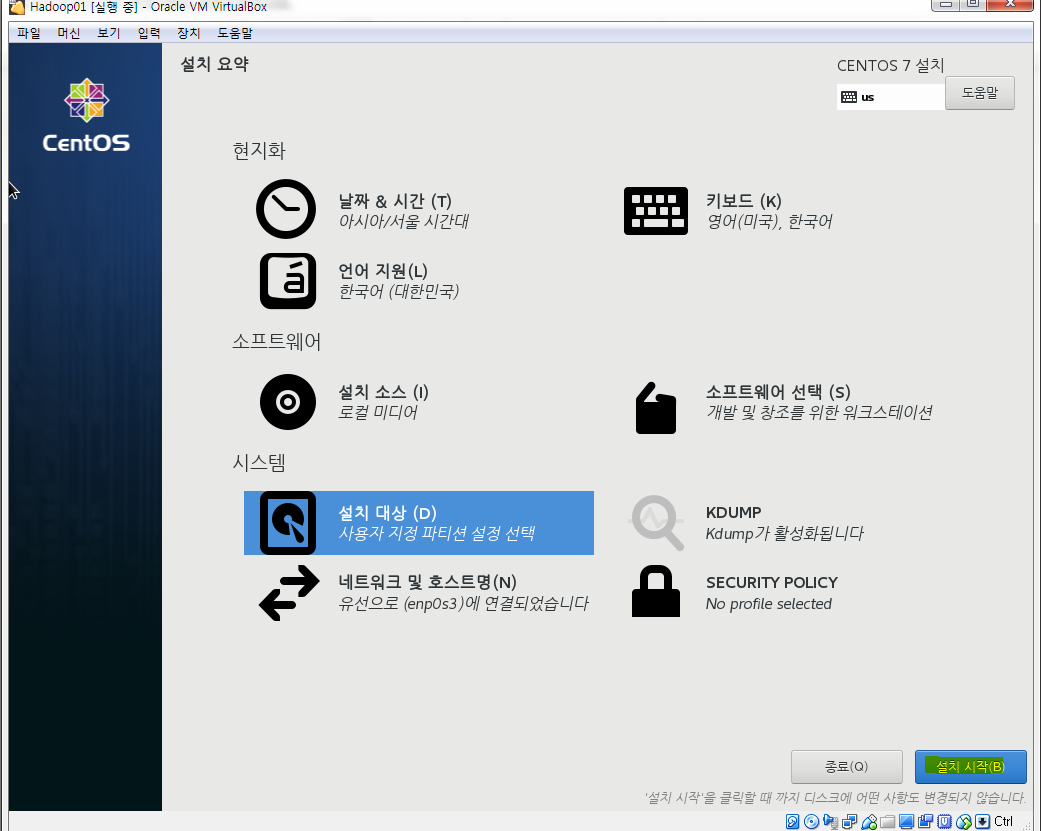The image size is (1041, 831).
Task: Select the 키보드 (K) label
Action: coord(744,201)
